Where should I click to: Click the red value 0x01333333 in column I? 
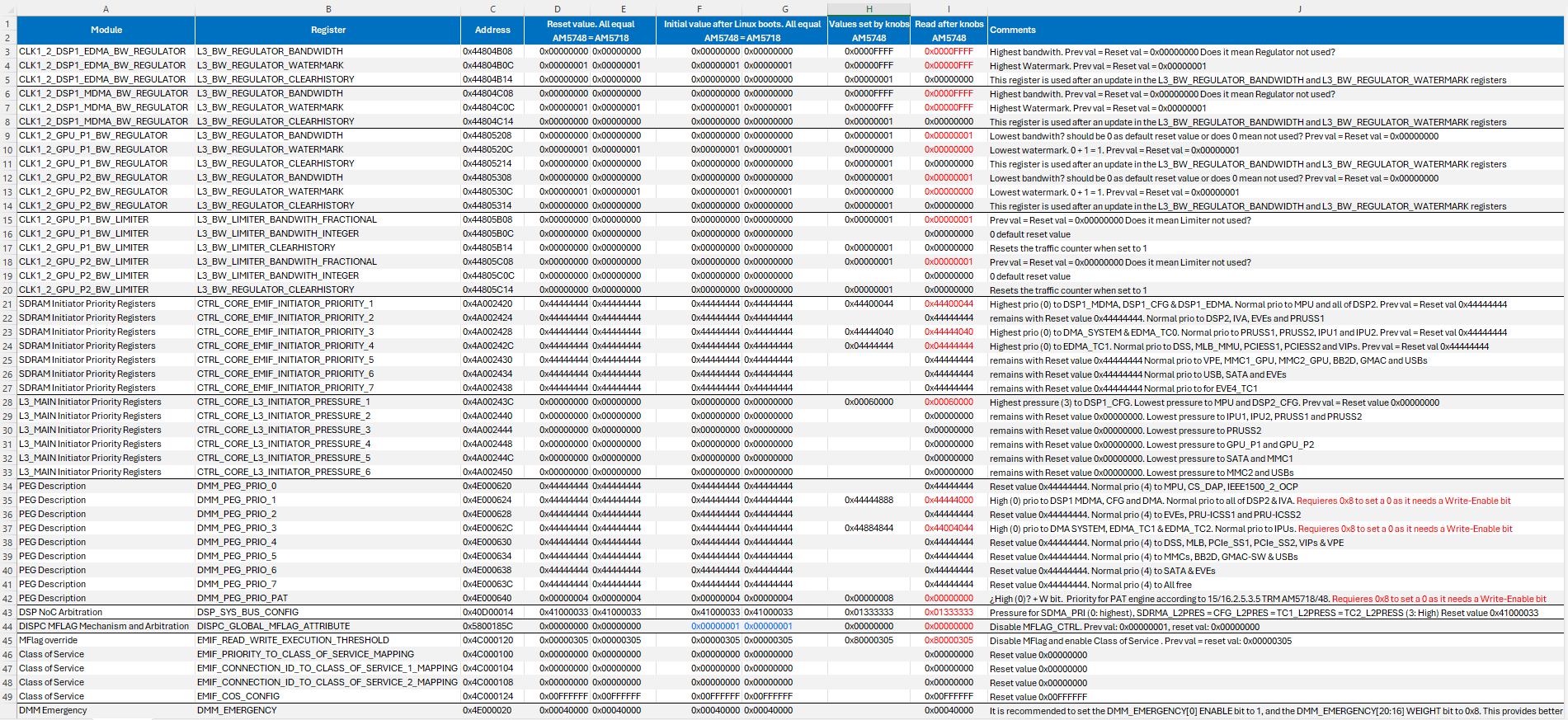pyautogui.click(x=949, y=612)
